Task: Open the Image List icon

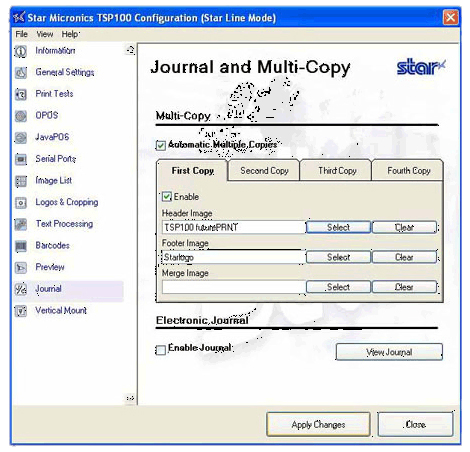Action: pyautogui.click(x=21, y=181)
